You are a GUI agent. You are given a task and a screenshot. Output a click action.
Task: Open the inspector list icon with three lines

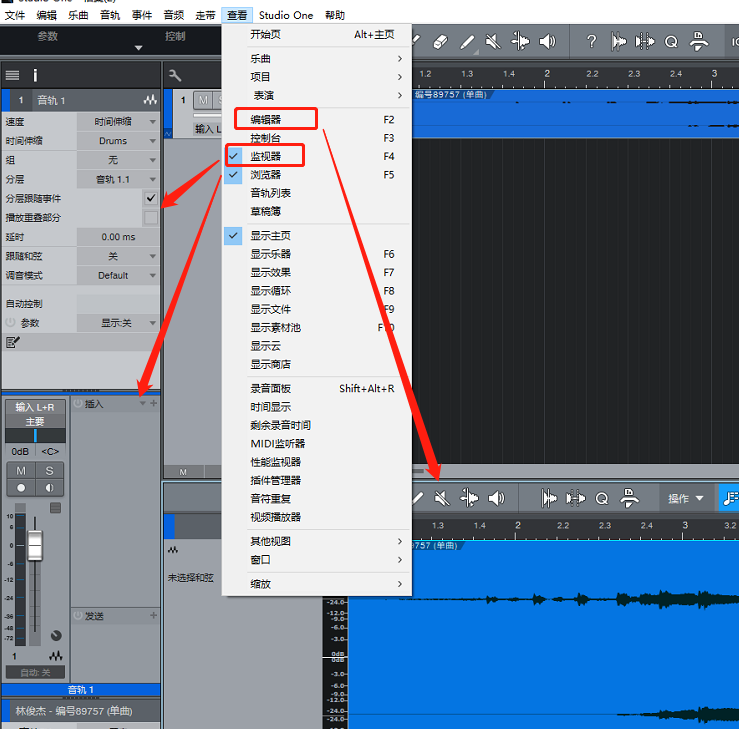click(x=12, y=75)
